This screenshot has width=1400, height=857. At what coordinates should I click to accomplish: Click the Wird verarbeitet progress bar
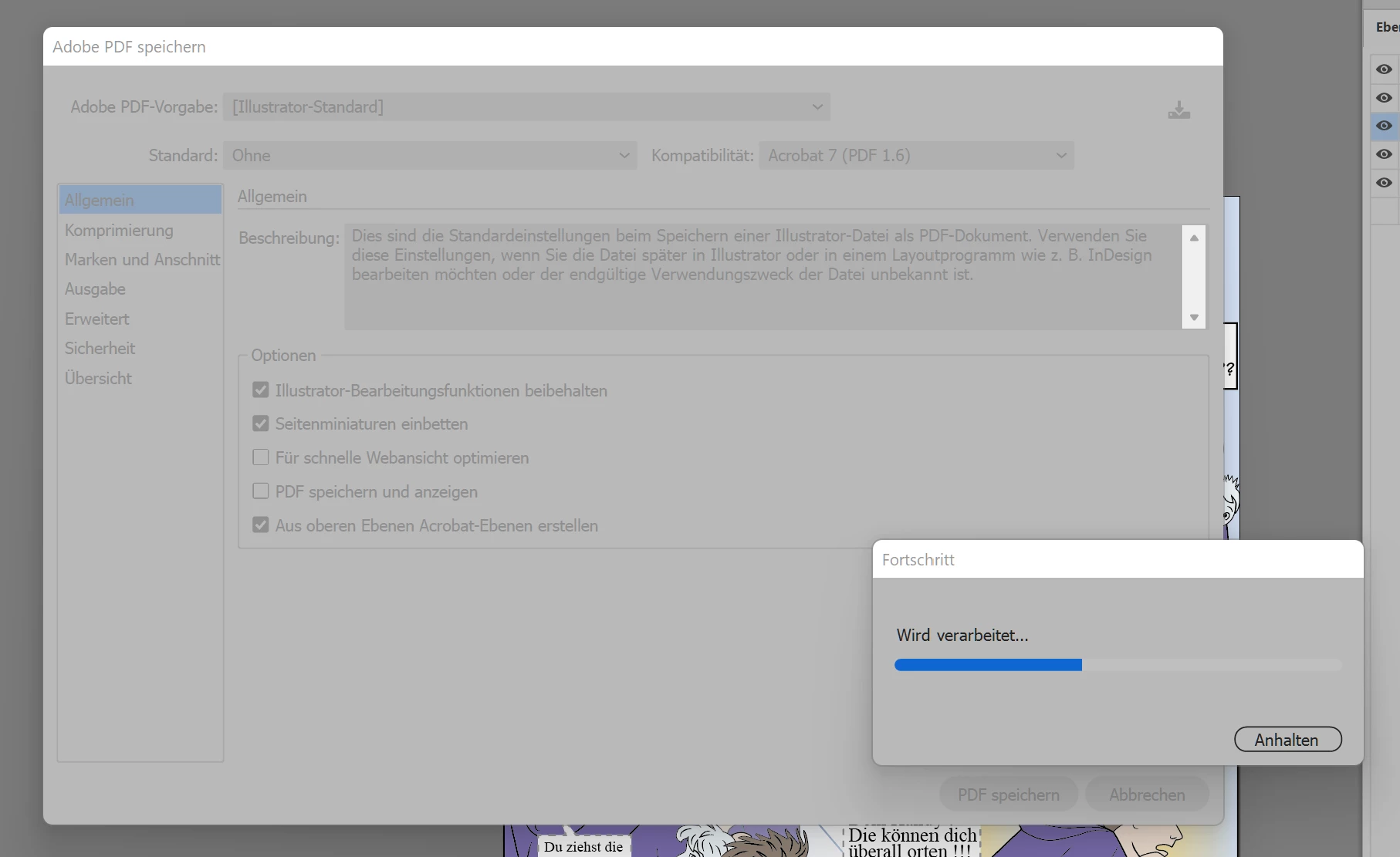point(1118,665)
